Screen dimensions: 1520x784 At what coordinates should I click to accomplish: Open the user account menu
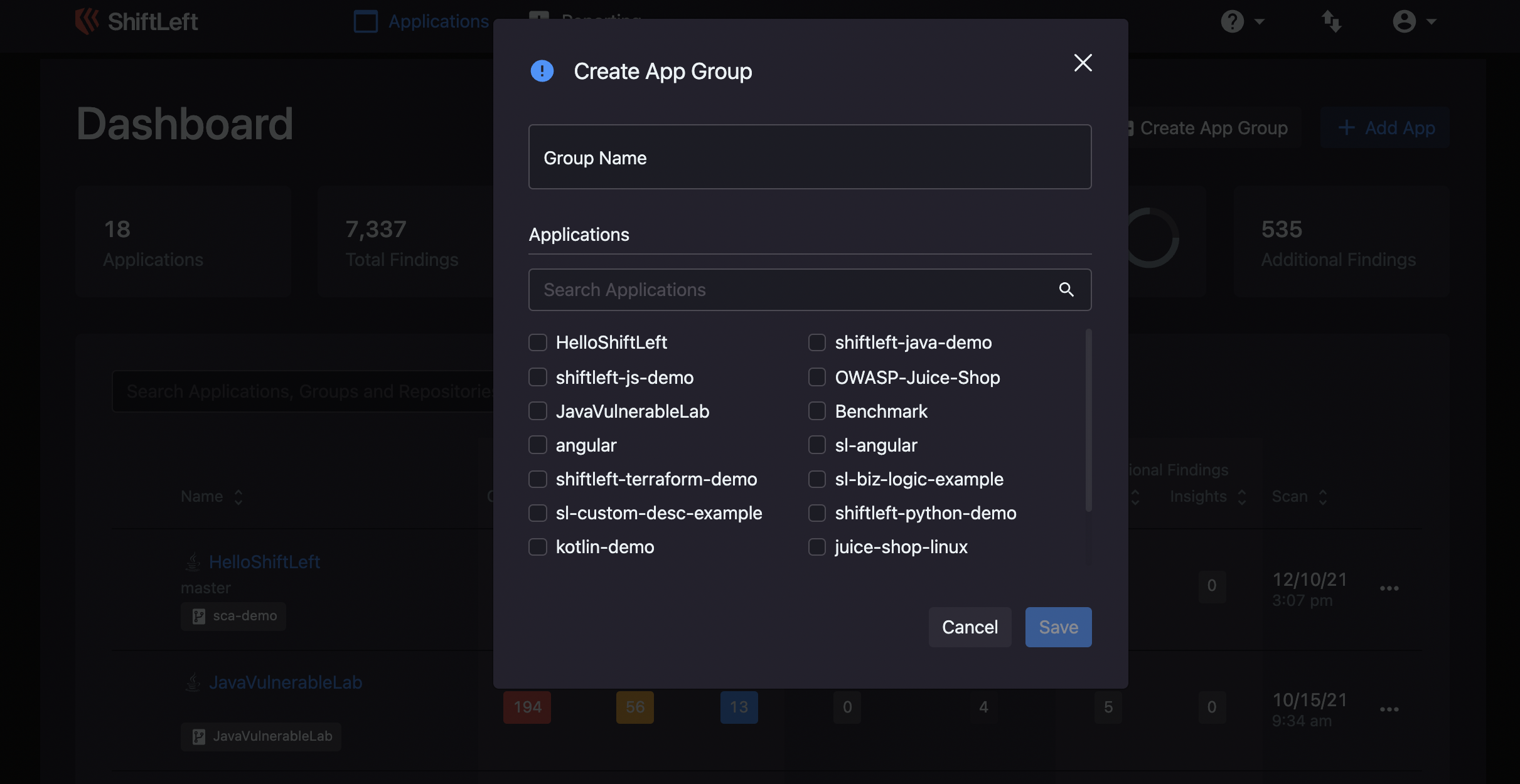1414,21
